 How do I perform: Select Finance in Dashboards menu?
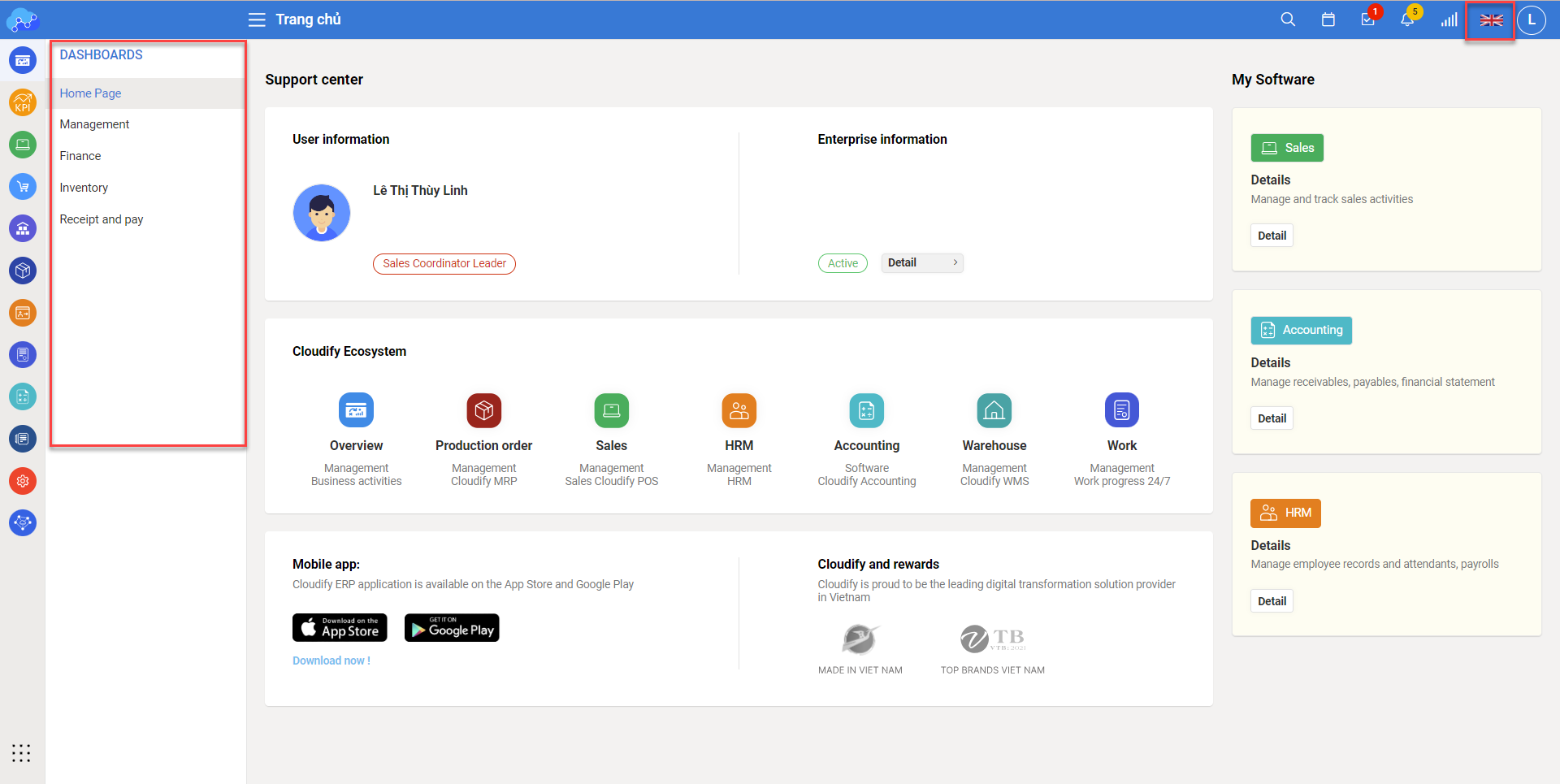(148, 156)
